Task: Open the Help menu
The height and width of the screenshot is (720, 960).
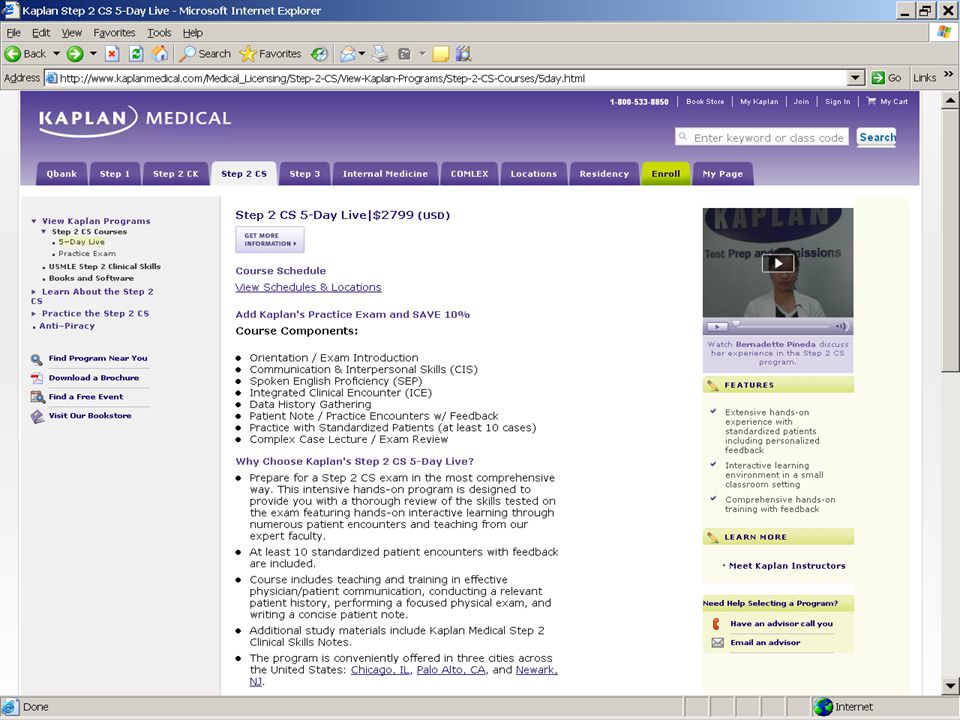Action: coord(193,33)
